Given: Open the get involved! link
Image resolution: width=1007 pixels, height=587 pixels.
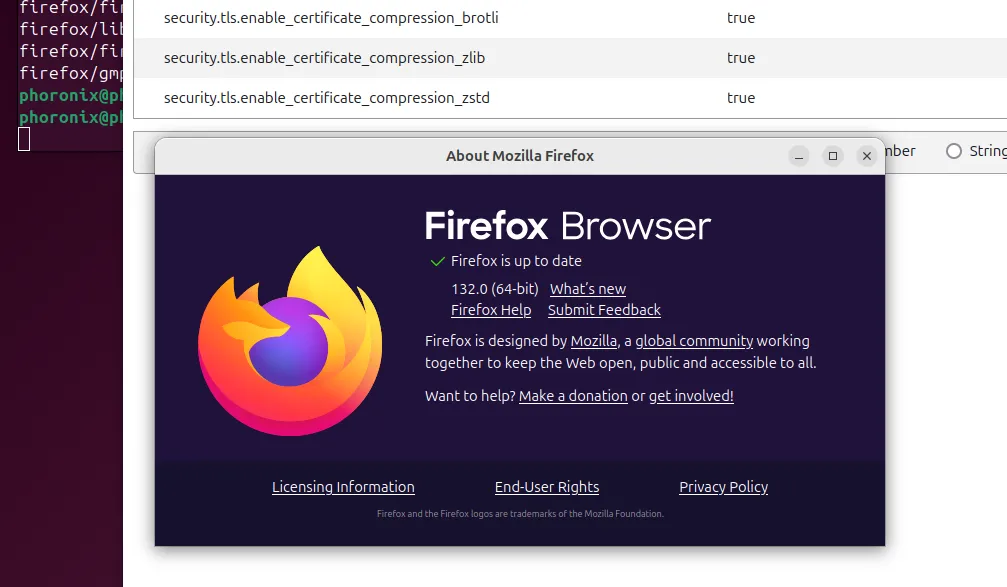Looking at the screenshot, I should click(x=690, y=396).
